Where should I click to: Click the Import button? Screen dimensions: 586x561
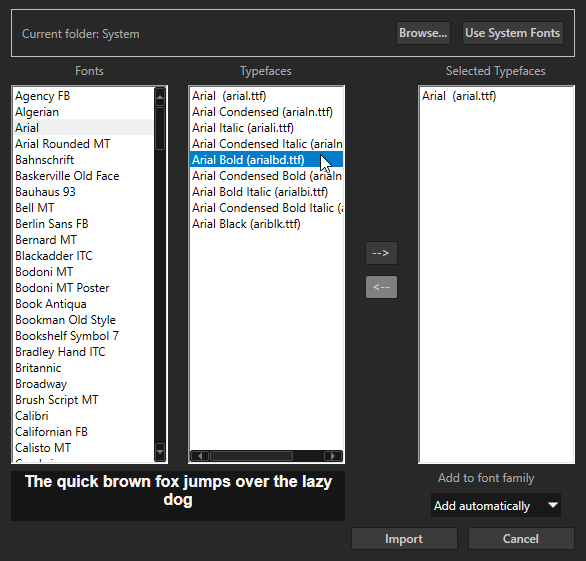[404, 539]
